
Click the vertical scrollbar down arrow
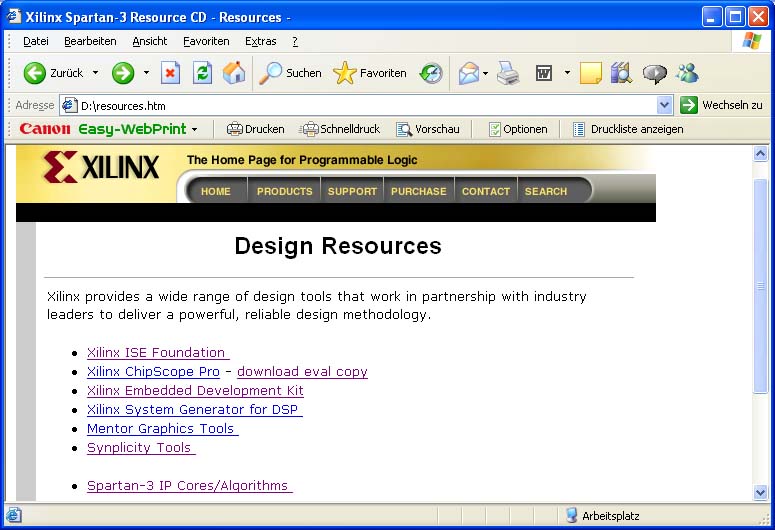click(760, 492)
